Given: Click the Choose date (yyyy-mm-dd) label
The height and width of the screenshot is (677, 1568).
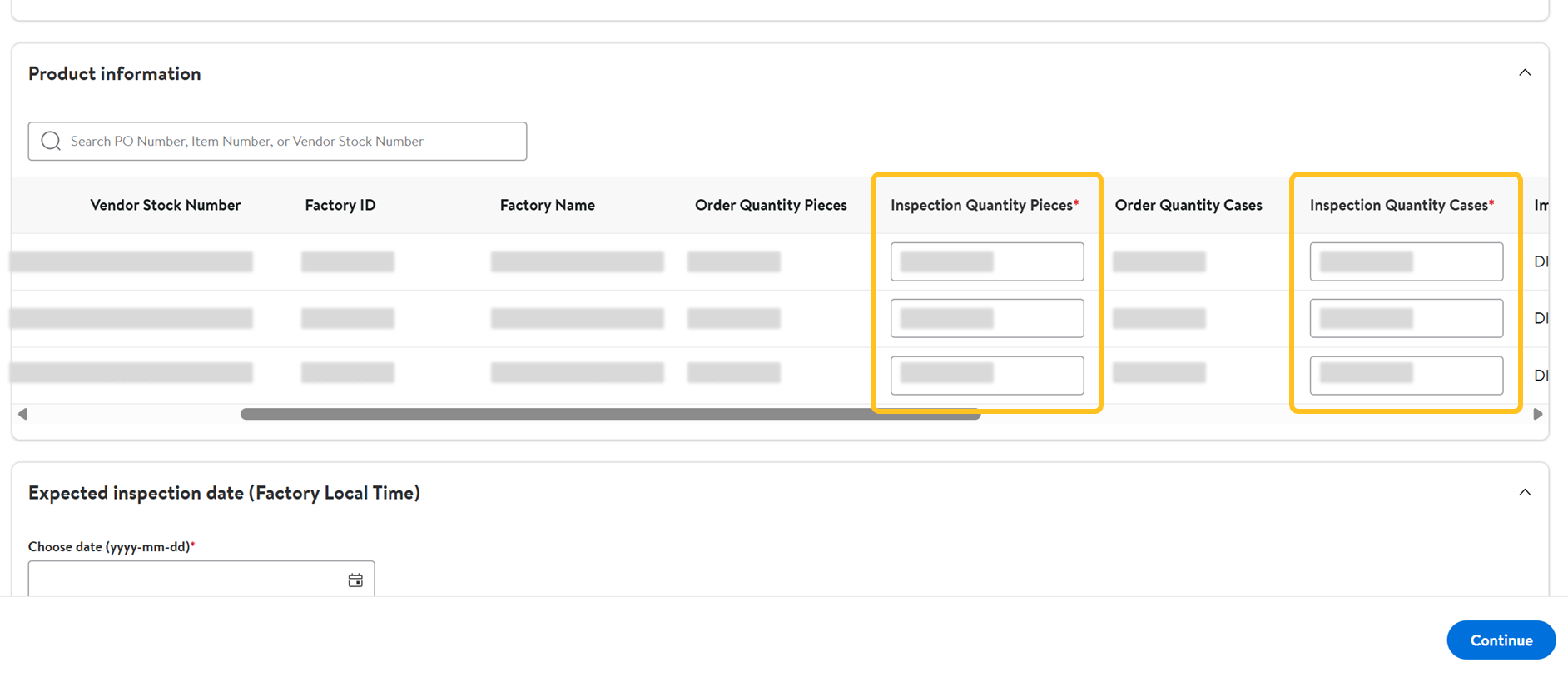Looking at the screenshot, I should tap(112, 546).
